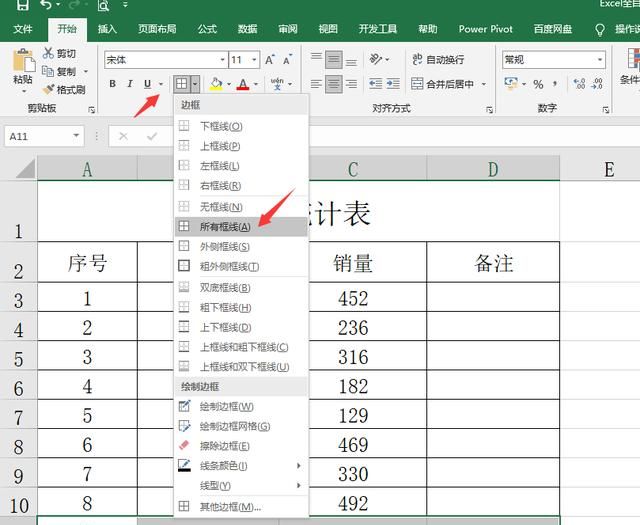Click the bottom align icon
Screen dimensions: 640x525
click(351, 60)
